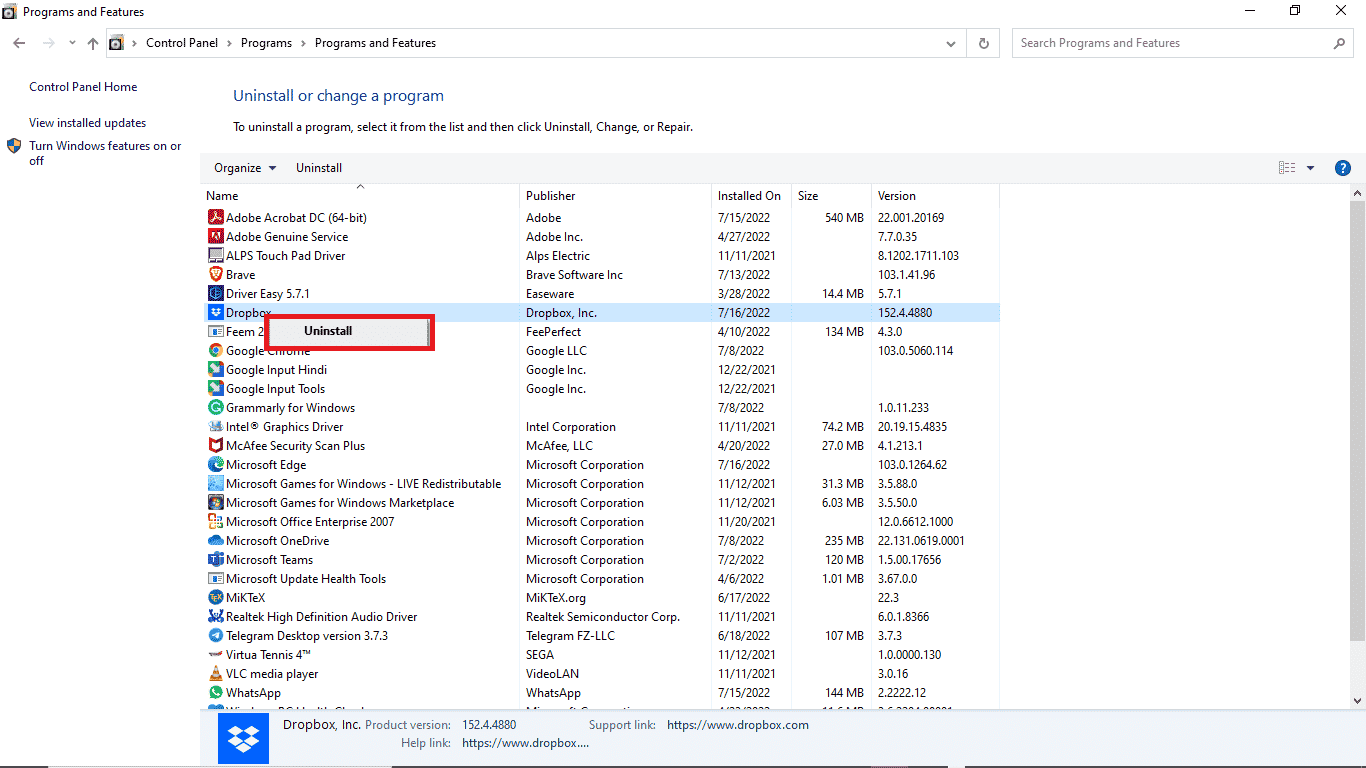Choose Uninstall from the context menu
Viewport: 1366px width, 768px height.
[349, 331]
